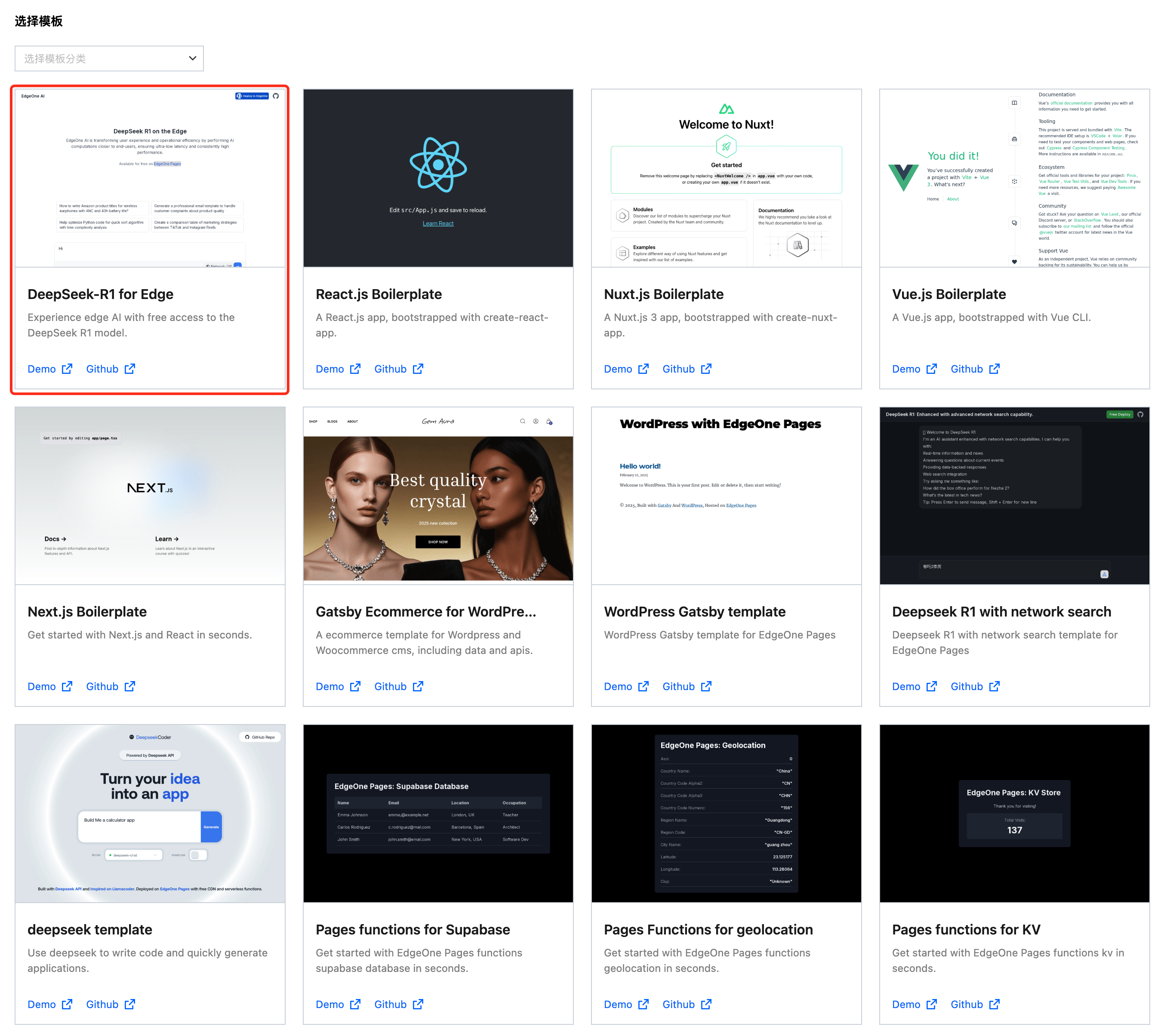Open Vue.js Boilerplate Github link
The width and height of the screenshot is (1164, 1036).
(x=967, y=369)
